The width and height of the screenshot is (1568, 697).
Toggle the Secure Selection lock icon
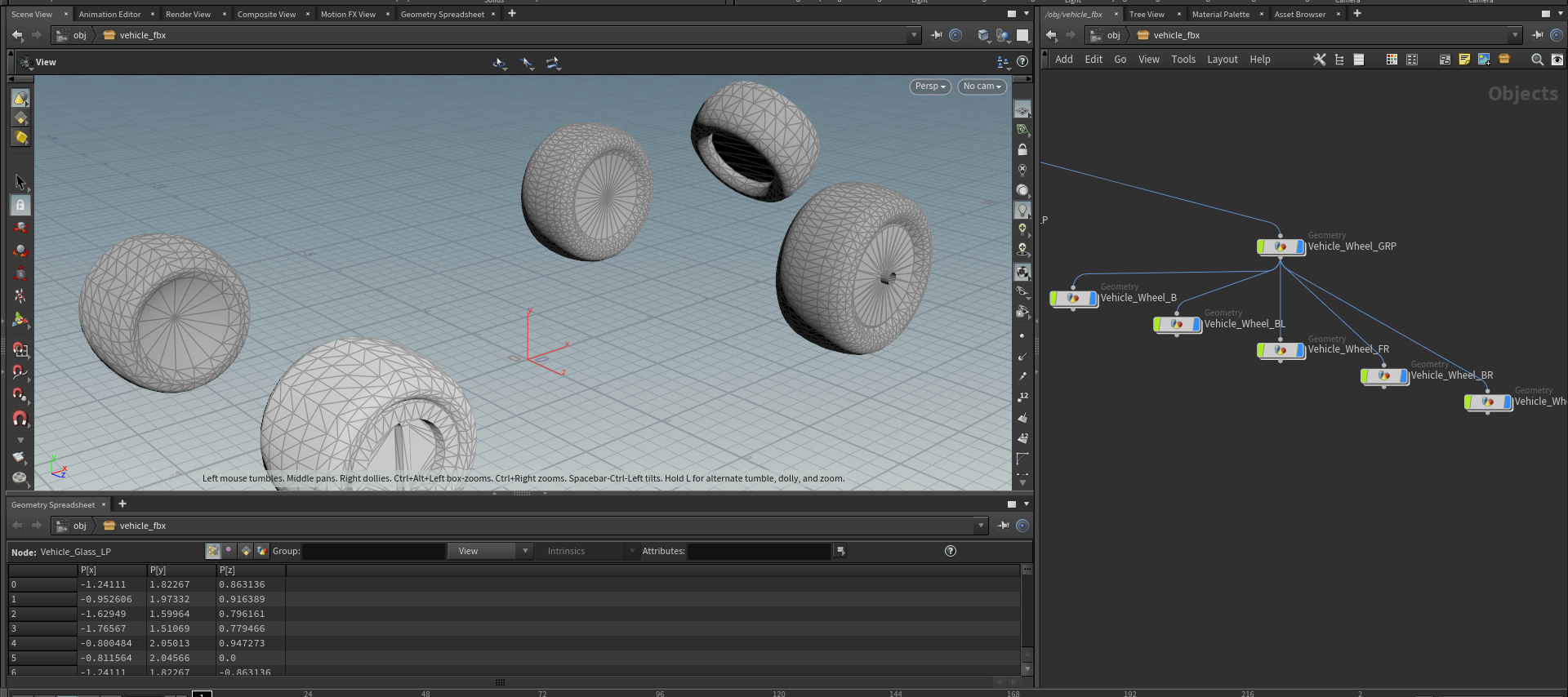tap(20, 205)
